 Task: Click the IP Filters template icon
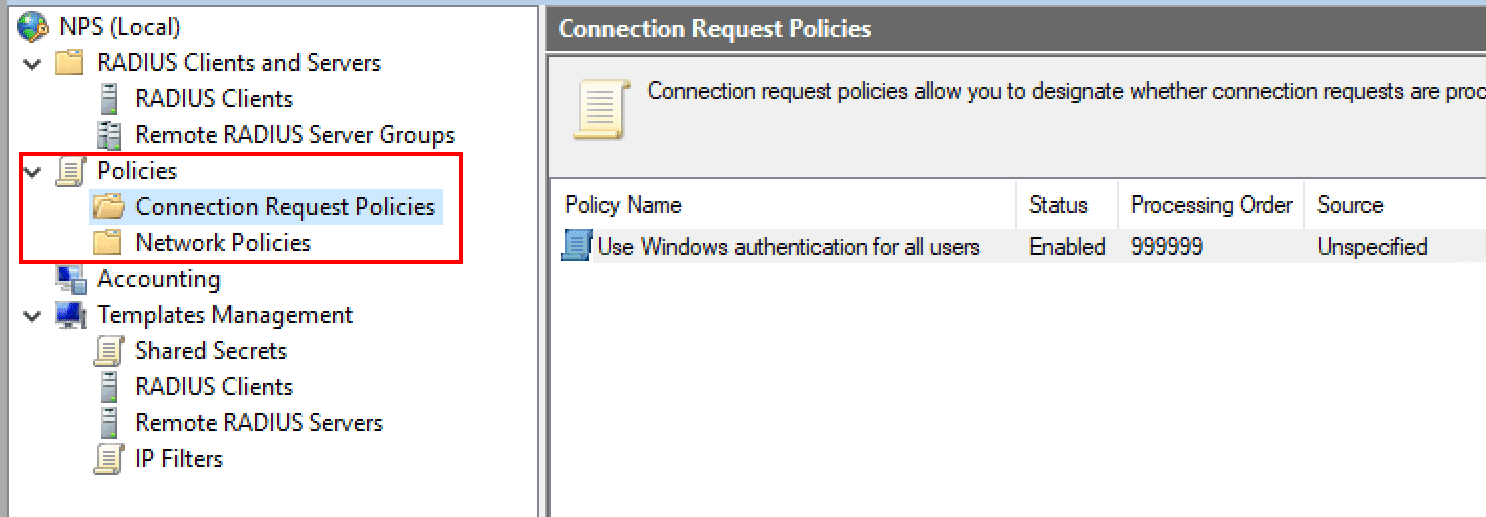point(108,459)
